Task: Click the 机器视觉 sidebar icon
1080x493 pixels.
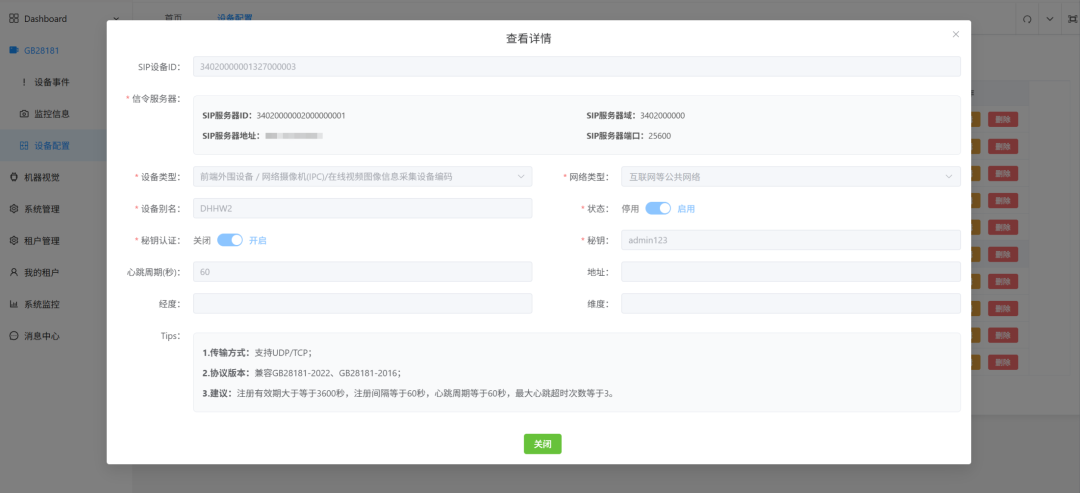Action: click(x=14, y=177)
